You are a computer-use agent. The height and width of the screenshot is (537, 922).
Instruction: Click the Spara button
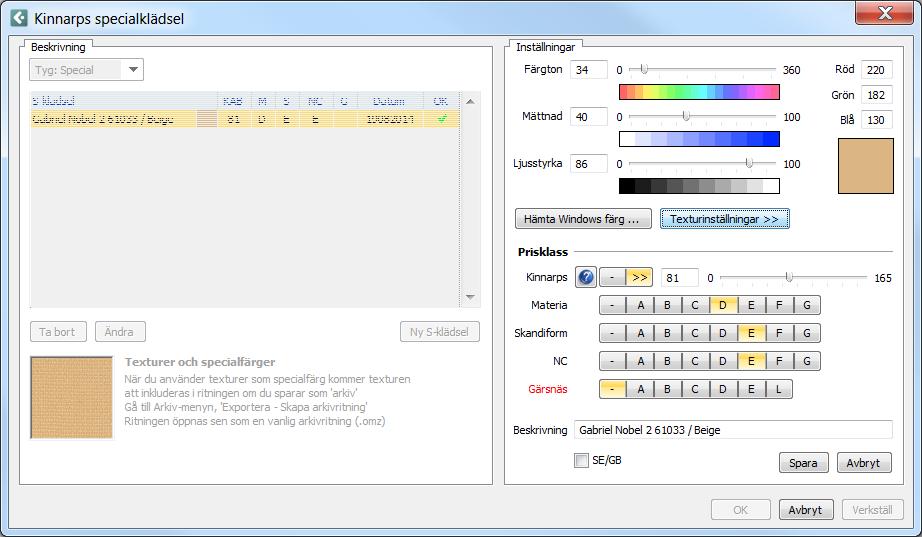(803, 463)
